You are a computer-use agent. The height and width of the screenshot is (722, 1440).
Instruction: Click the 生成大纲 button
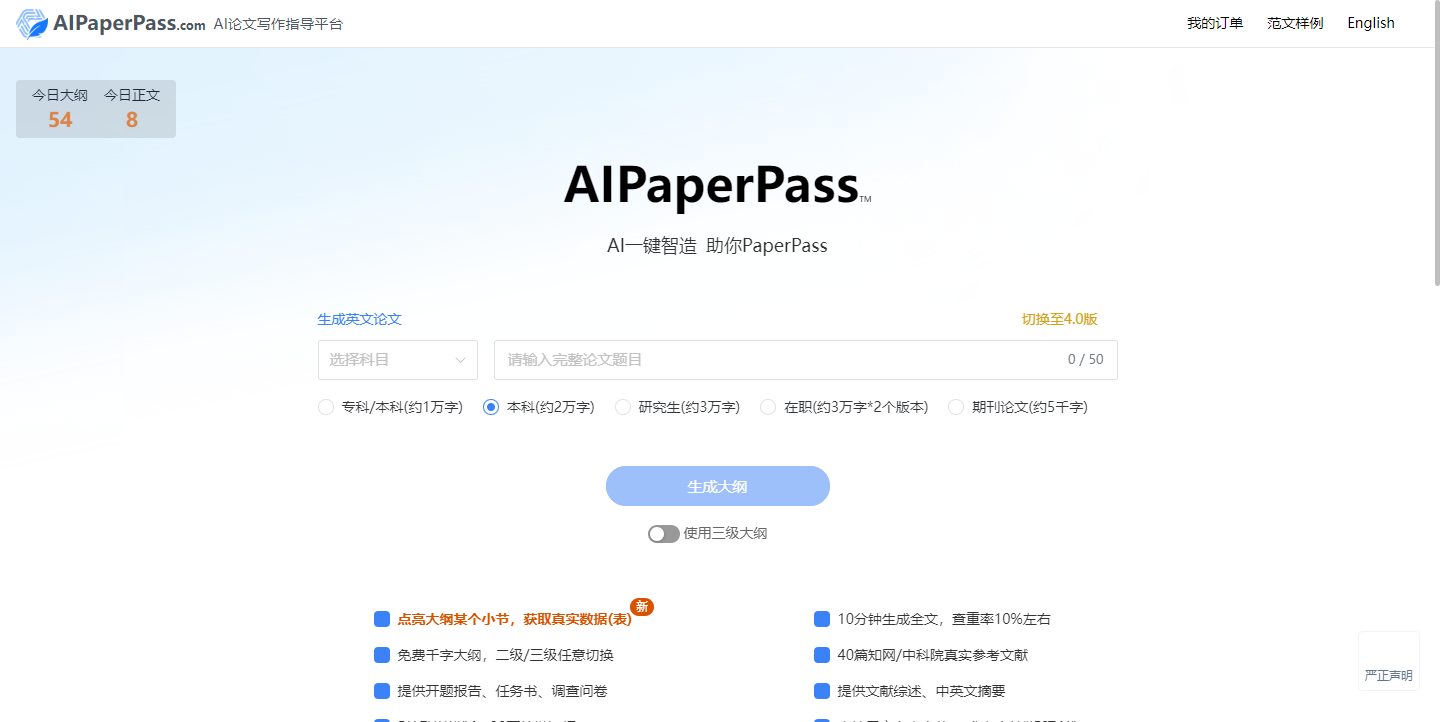(x=718, y=486)
